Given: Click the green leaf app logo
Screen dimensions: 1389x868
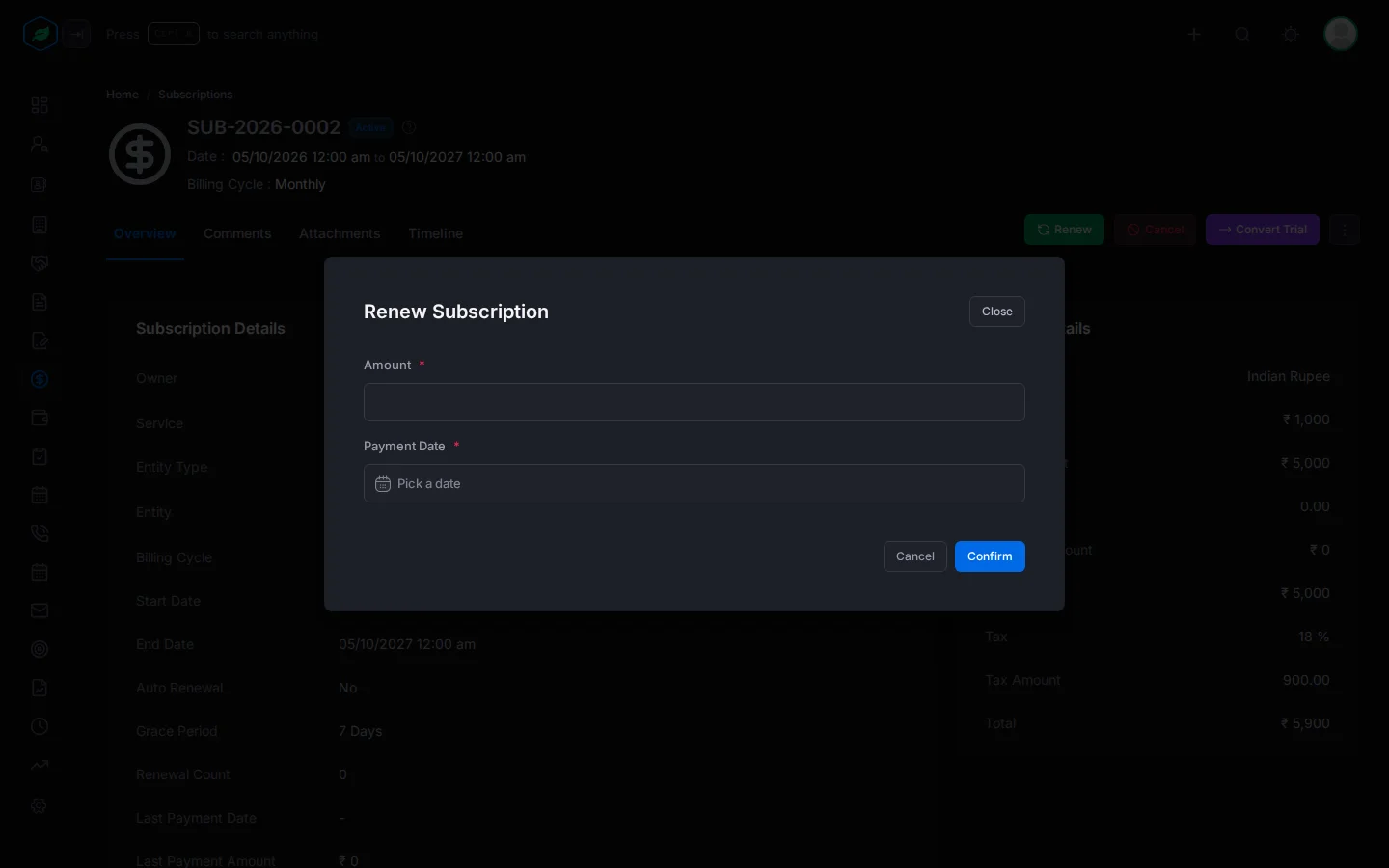Looking at the screenshot, I should point(41,34).
